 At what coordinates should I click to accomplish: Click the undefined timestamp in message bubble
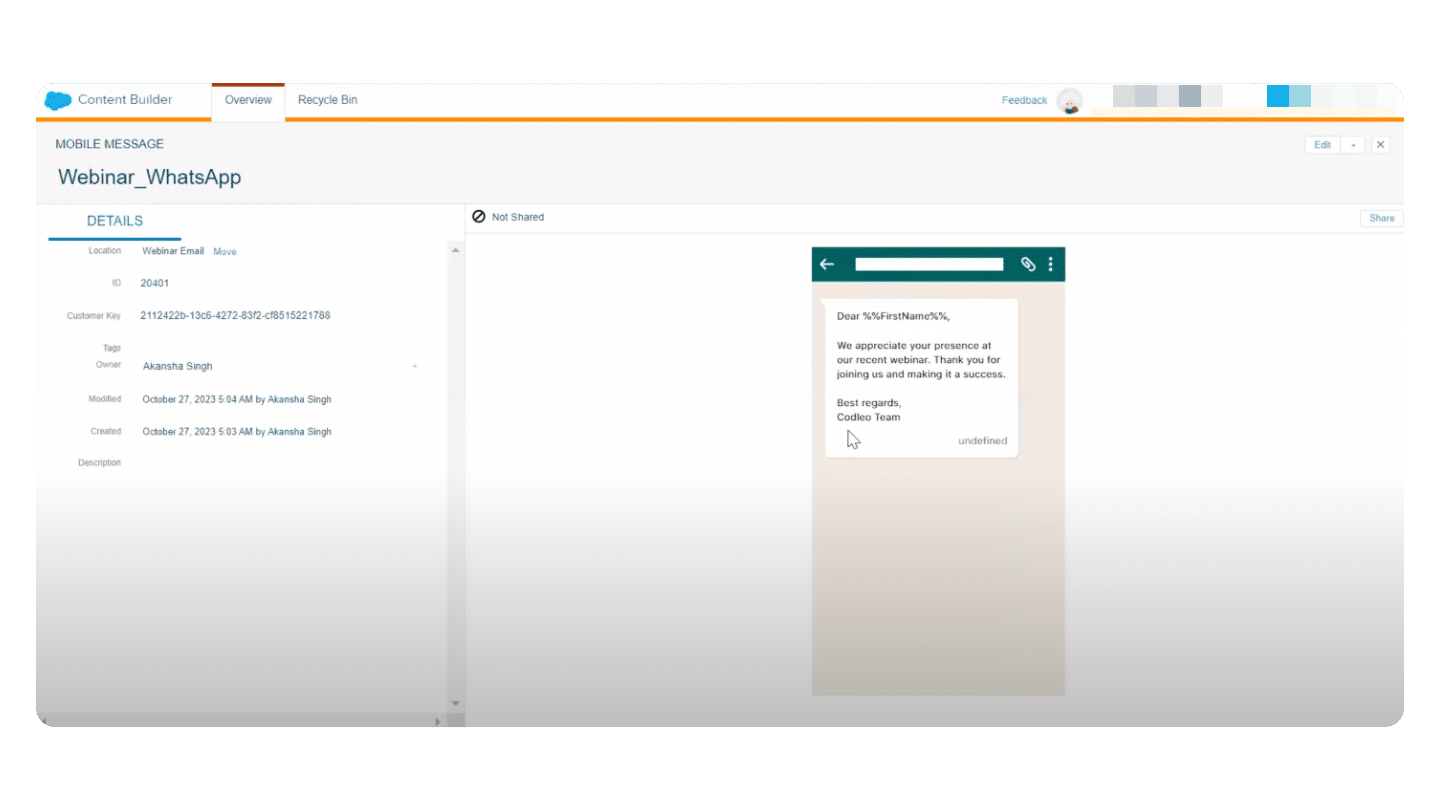[x=983, y=441]
